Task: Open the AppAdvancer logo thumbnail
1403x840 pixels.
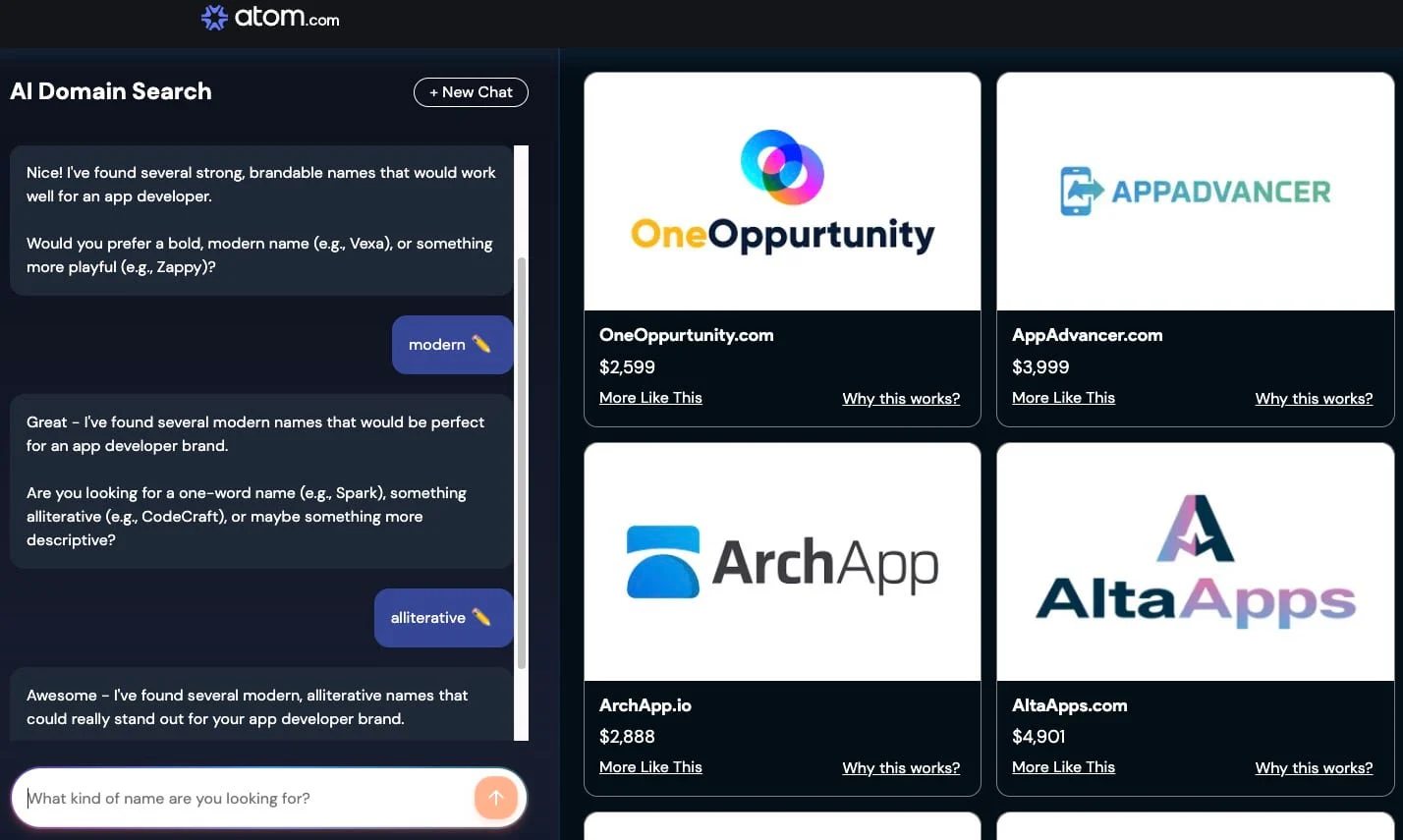Action: tap(1195, 192)
